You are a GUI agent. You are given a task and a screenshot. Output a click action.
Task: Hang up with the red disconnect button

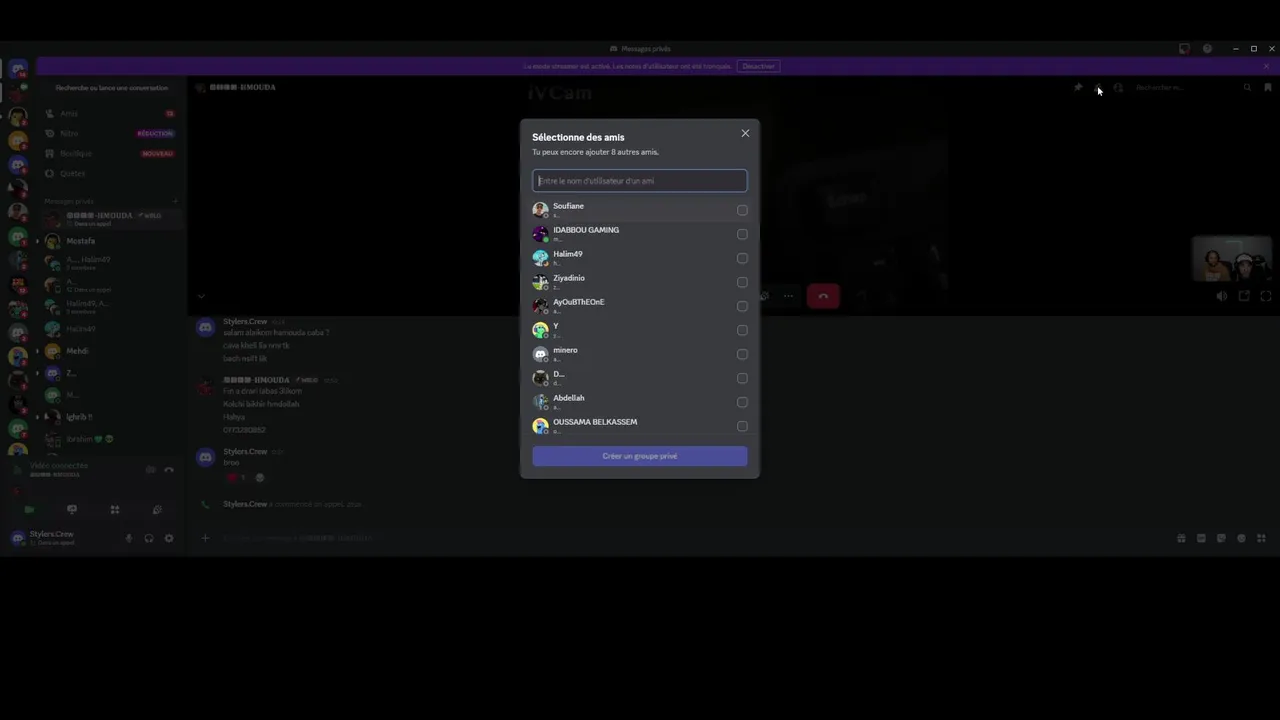(823, 296)
